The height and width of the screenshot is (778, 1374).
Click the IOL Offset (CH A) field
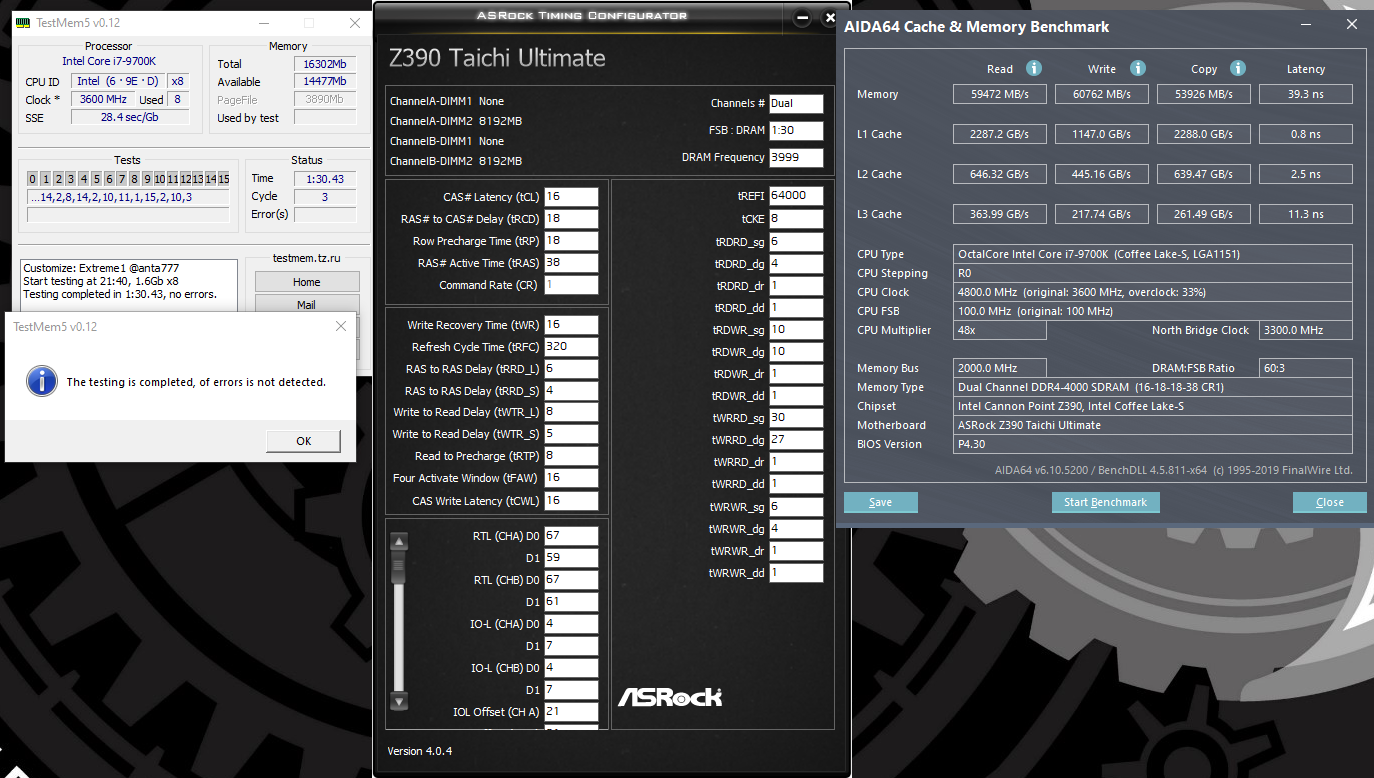[571, 712]
